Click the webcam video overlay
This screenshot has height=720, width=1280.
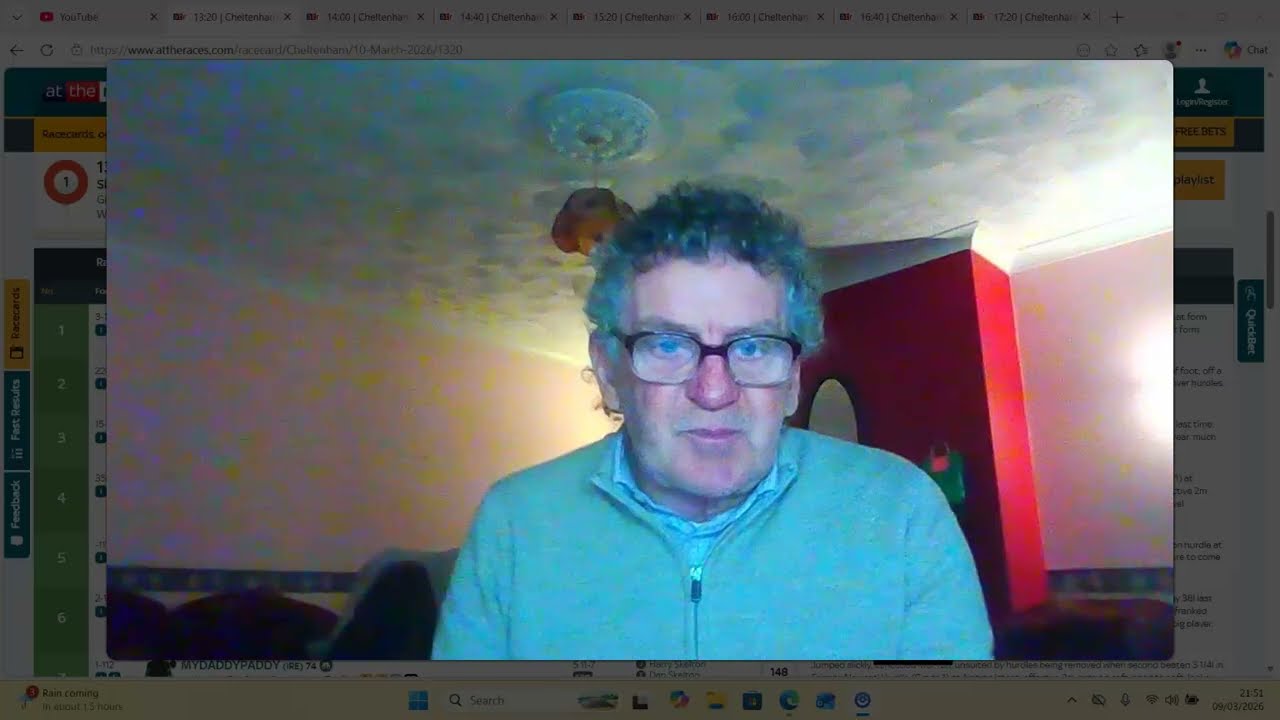coord(640,360)
